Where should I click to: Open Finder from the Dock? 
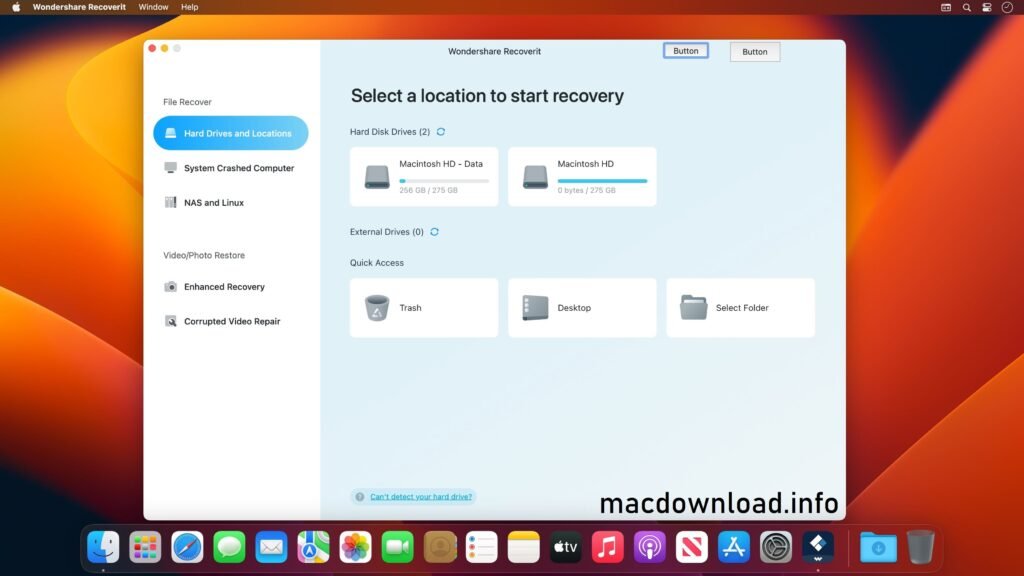(x=103, y=547)
